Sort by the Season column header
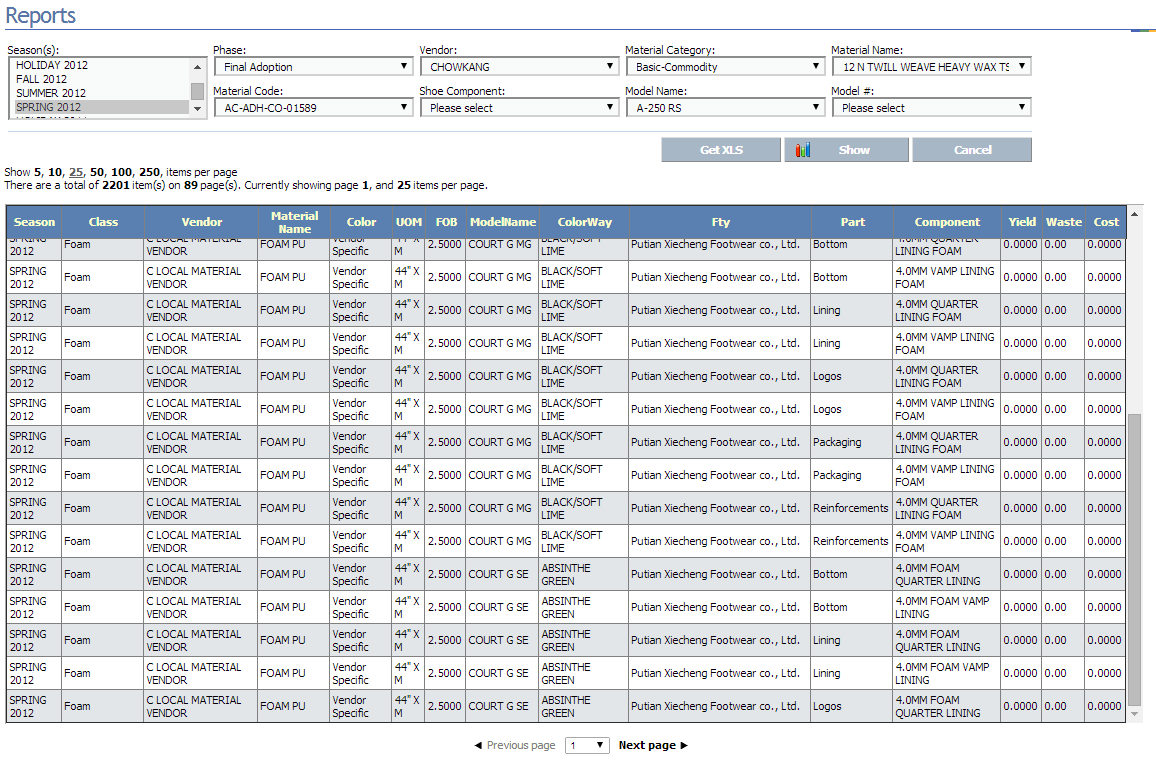The height and width of the screenshot is (771, 1156). [34, 222]
